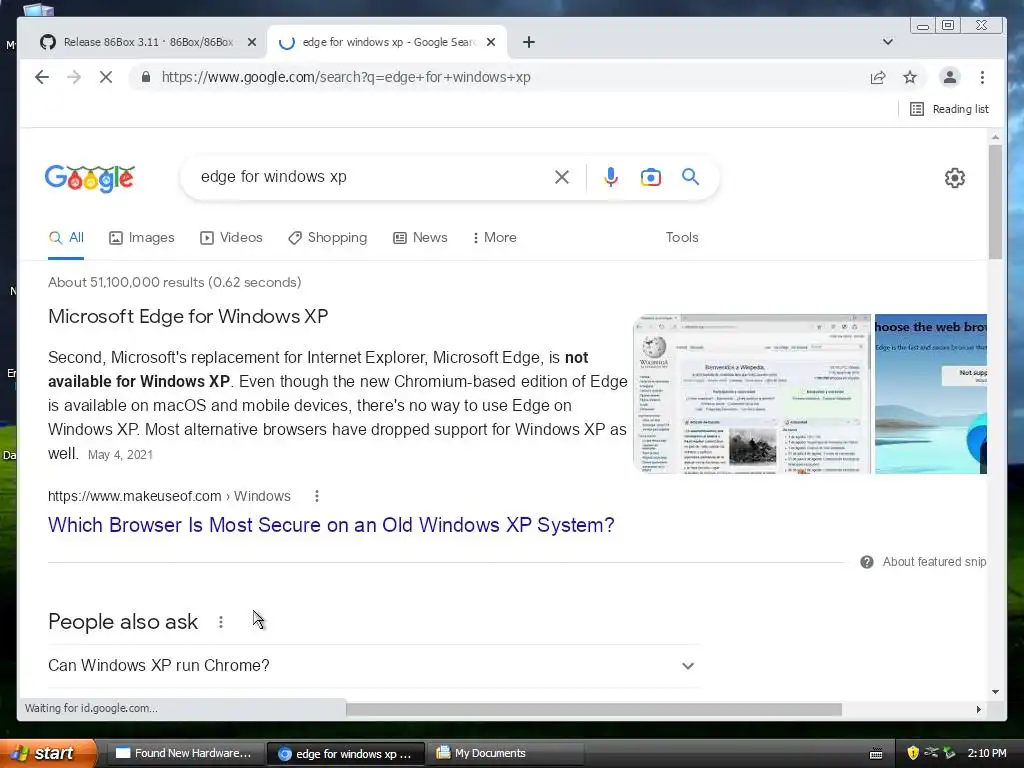Open a new tab with plus button
Screen dimensions: 1024x768
pyautogui.click(x=529, y=42)
